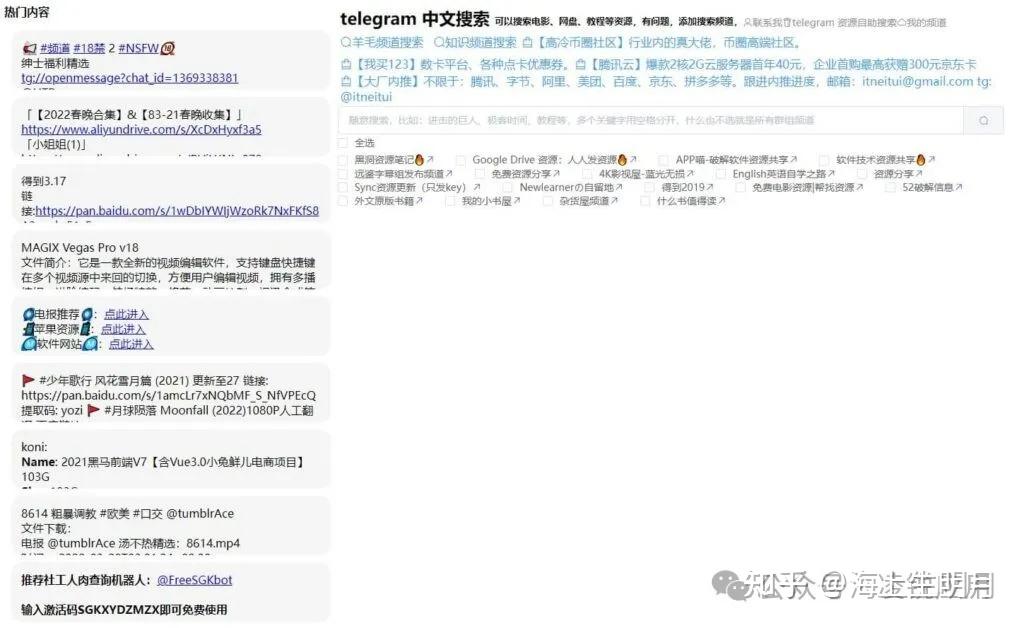1024x628 pixels.
Task: Click the magnifier search button beside the search box
Action: click(984, 120)
